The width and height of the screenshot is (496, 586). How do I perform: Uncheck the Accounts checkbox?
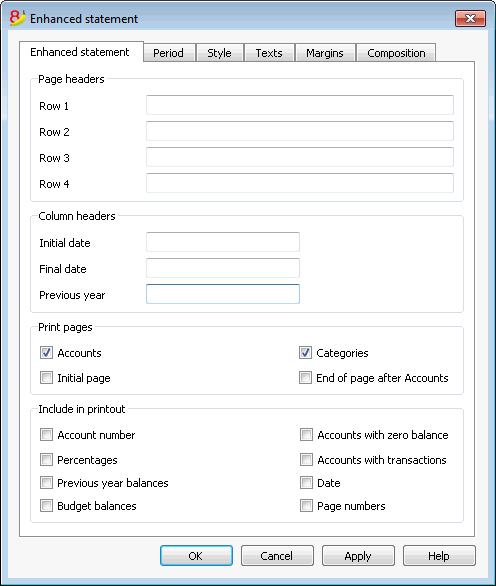(46, 353)
